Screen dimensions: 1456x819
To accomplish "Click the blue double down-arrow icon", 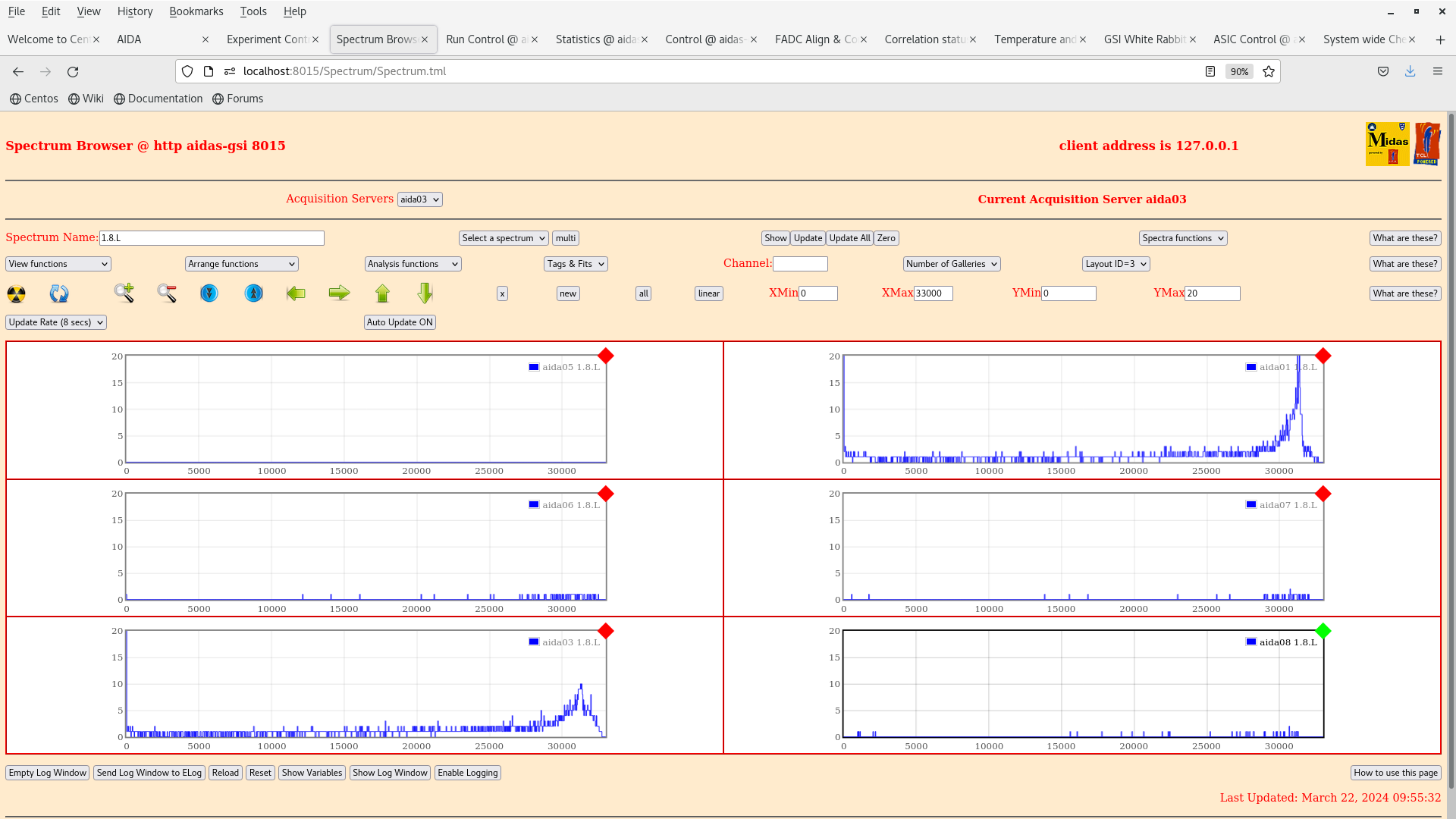I will 209,293.
